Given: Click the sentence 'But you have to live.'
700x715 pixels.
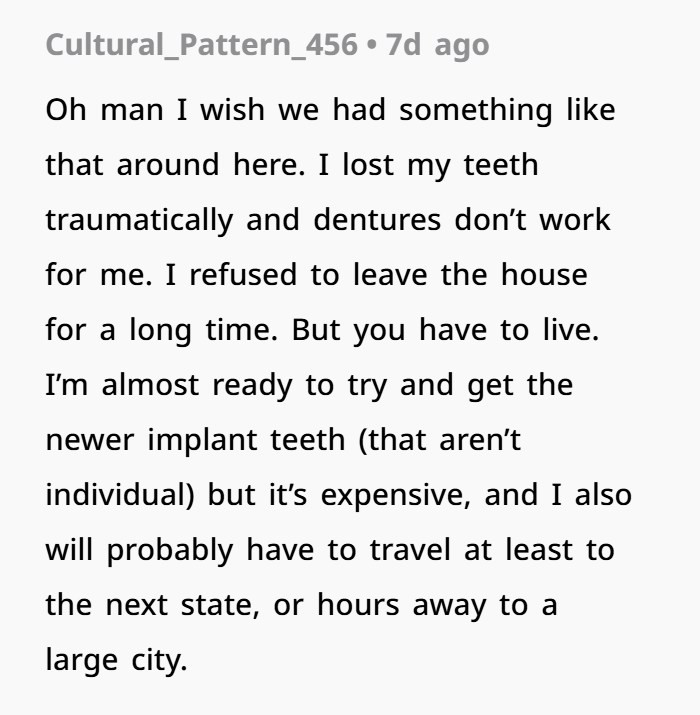Looking at the screenshot, I should (445, 330).
